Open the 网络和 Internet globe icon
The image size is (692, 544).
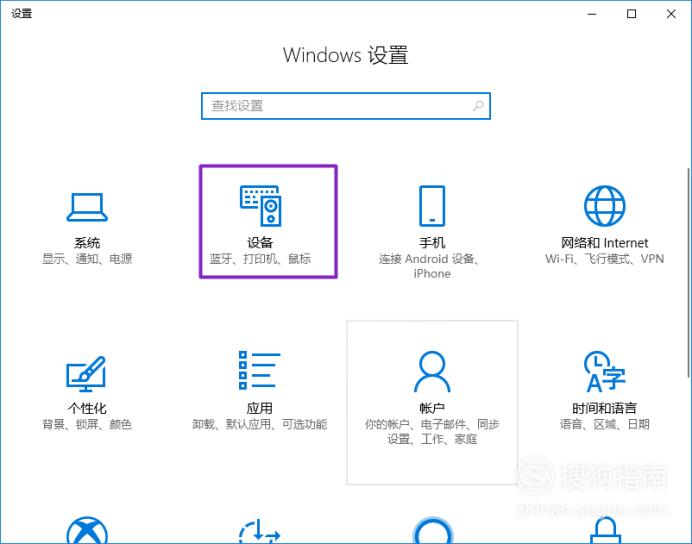(x=605, y=206)
